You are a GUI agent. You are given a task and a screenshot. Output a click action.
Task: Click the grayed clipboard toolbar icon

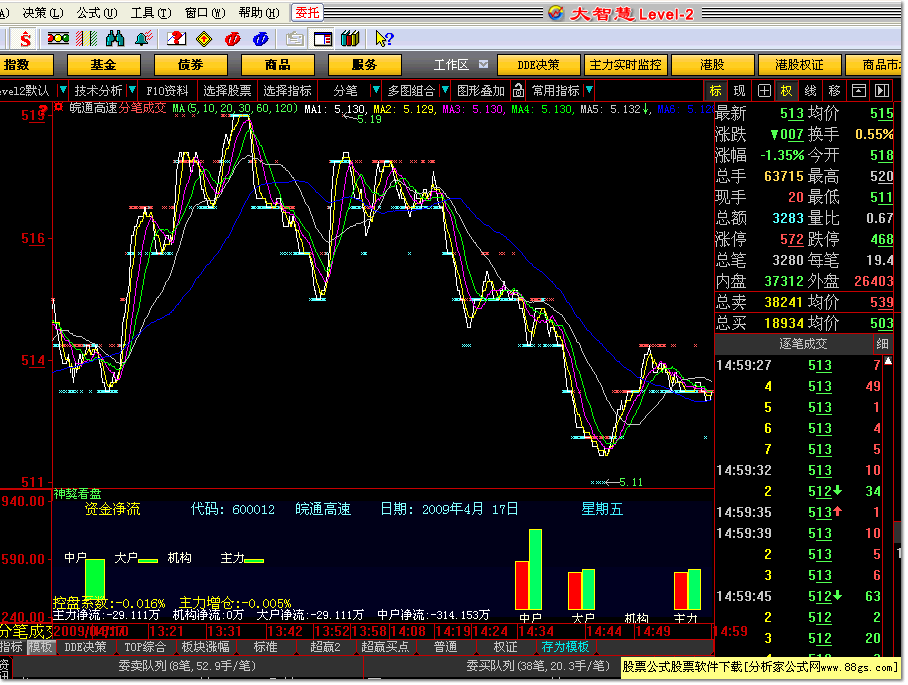[x=294, y=39]
